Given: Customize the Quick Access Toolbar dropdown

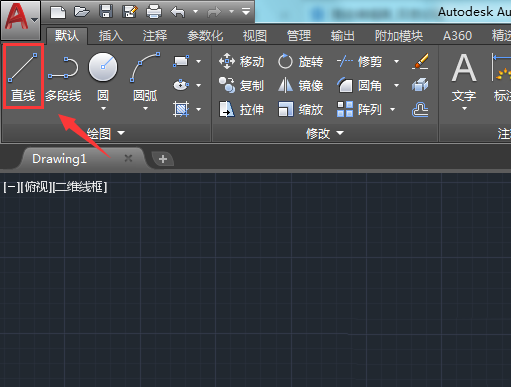Looking at the screenshot, I should [246, 12].
